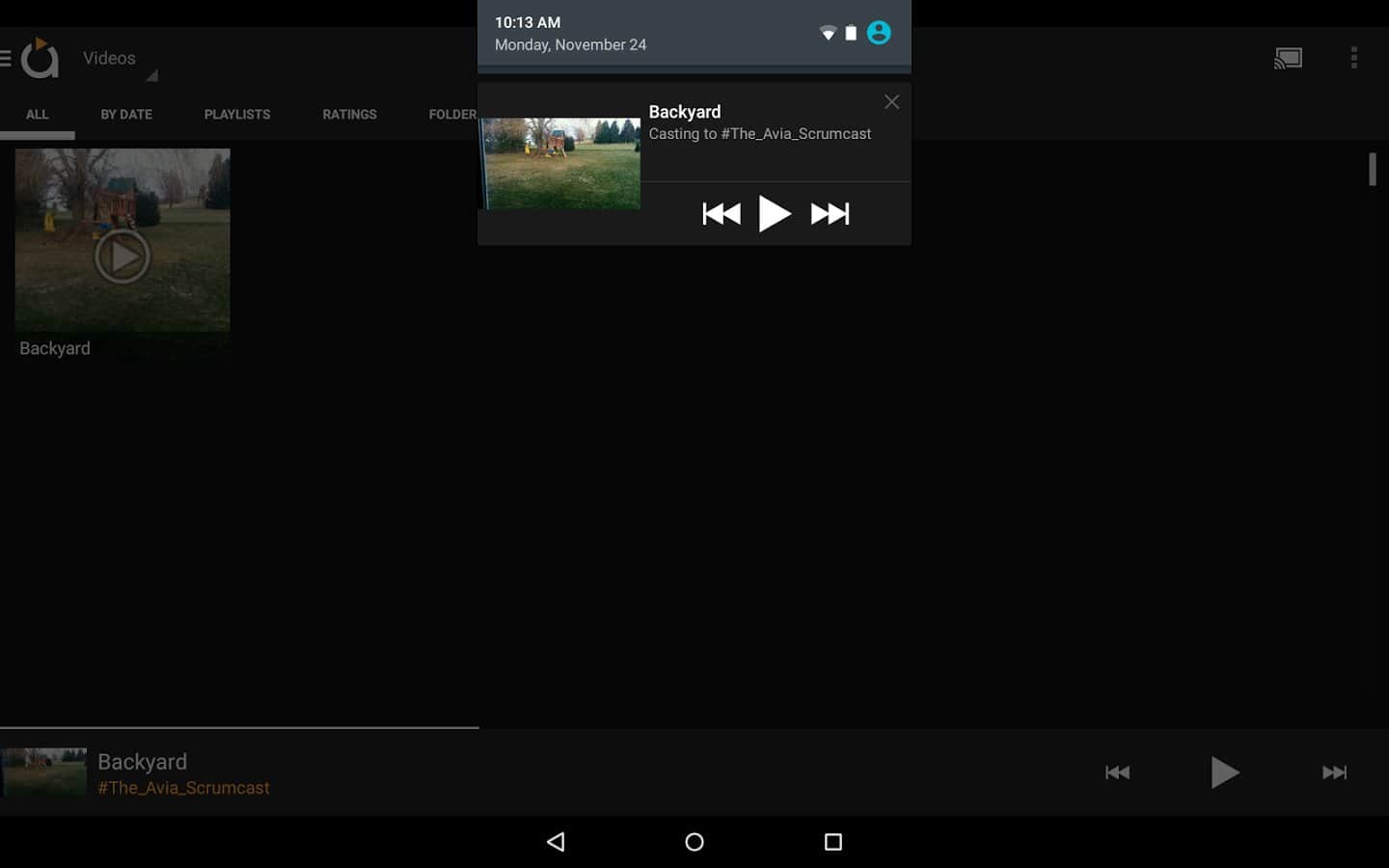Click the Chromecast cast icon
This screenshot has height=868, width=1389.
click(x=1288, y=58)
